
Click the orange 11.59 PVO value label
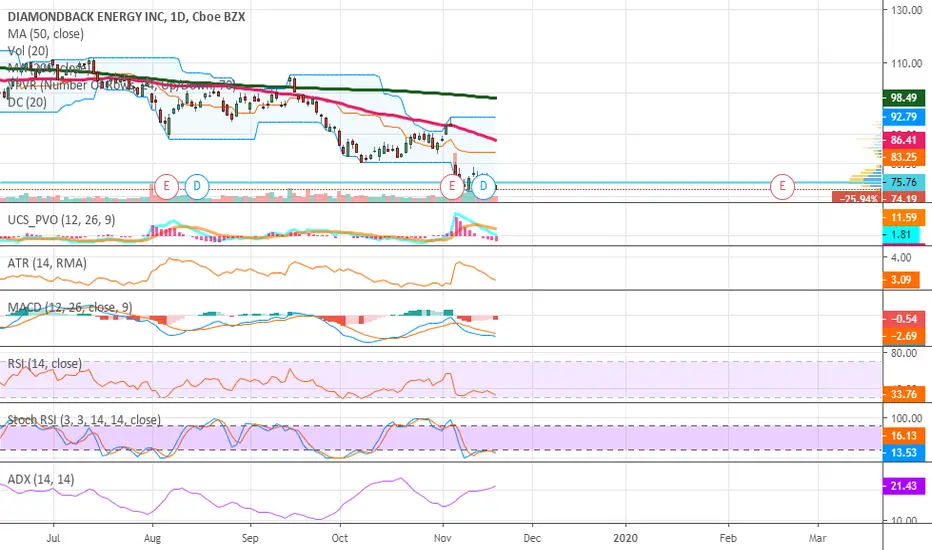tap(903, 218)
